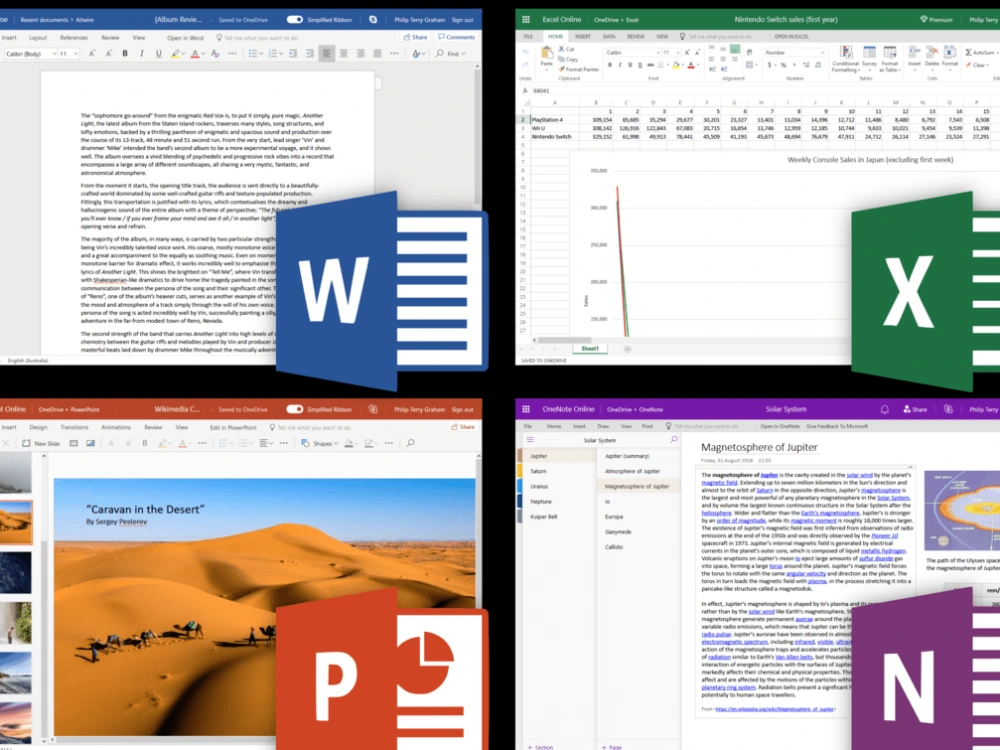Open Conditional Formatting dropdown in Excel
The image size is (1000, 750).
tap(845, 59)
